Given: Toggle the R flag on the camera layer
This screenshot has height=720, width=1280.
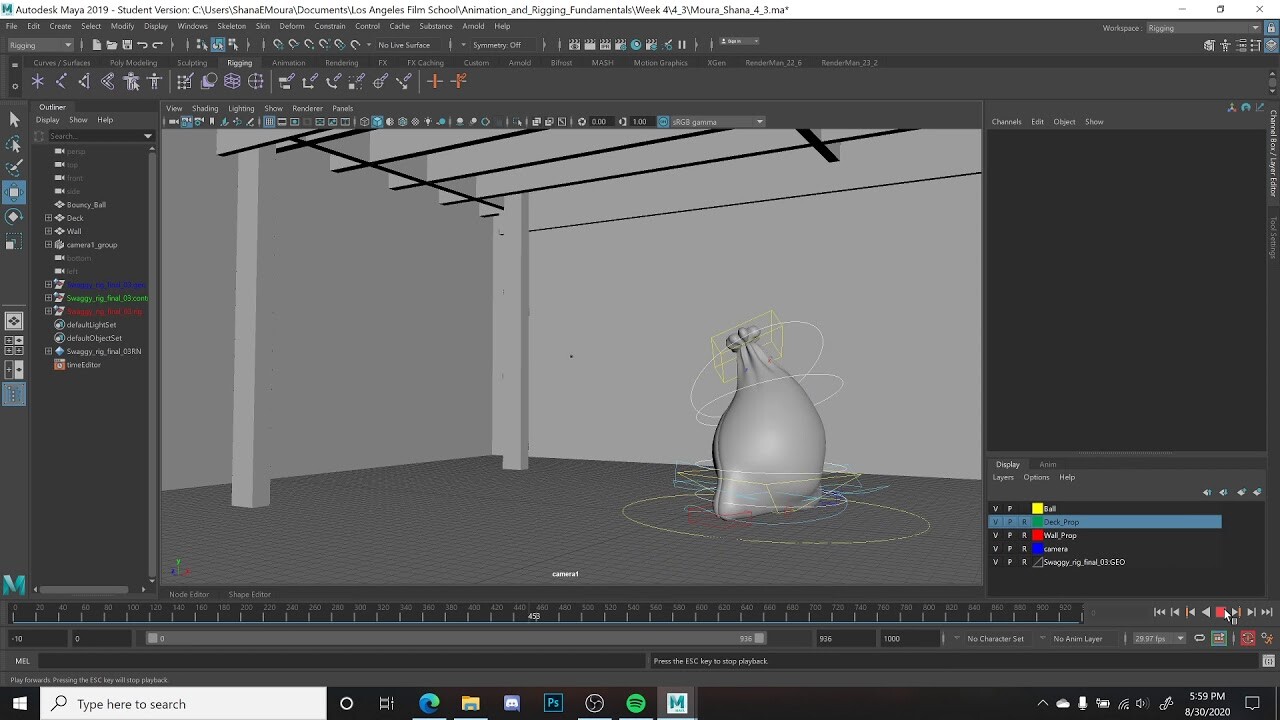Looking at the screenshot, I should click(x=1023, y=548).
